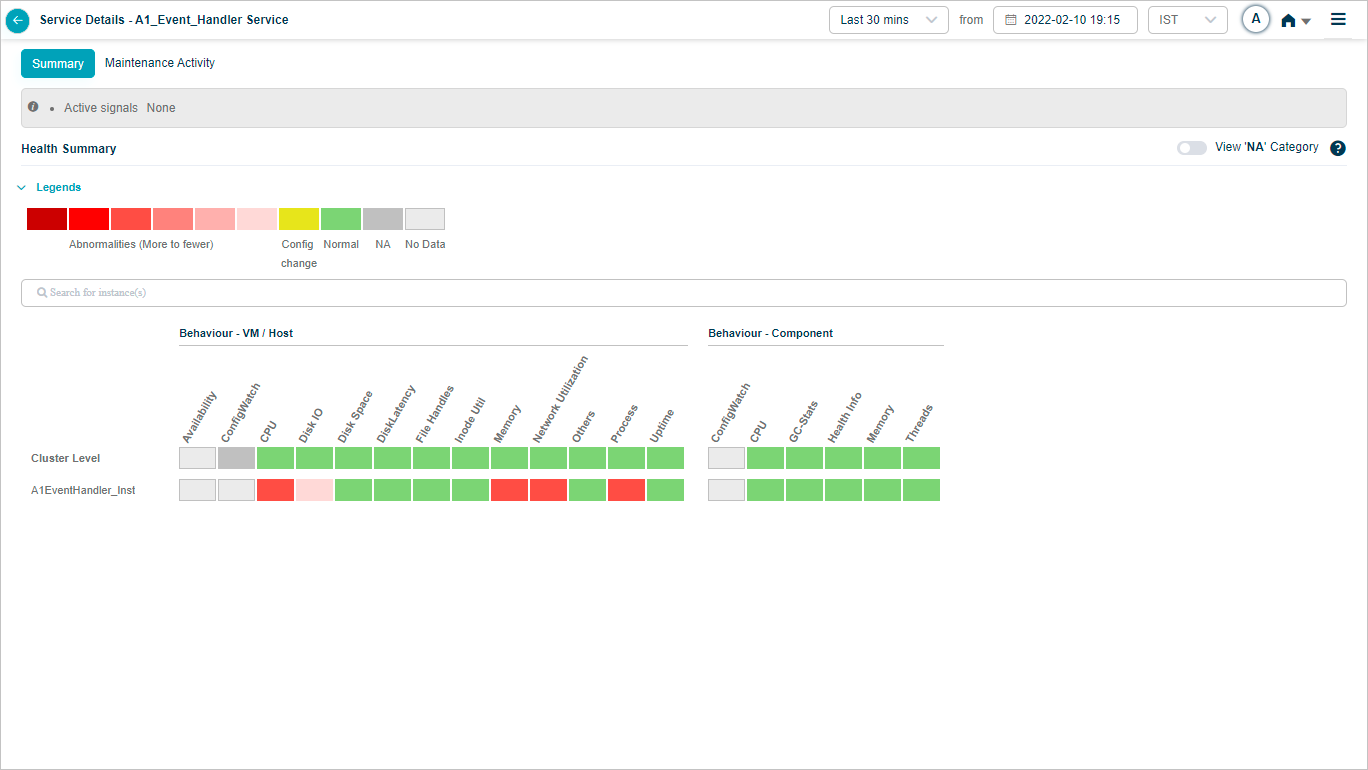Open the IST timezone dropdown
Screen dimensions: 1368x770
click(x=1187, y=20)
